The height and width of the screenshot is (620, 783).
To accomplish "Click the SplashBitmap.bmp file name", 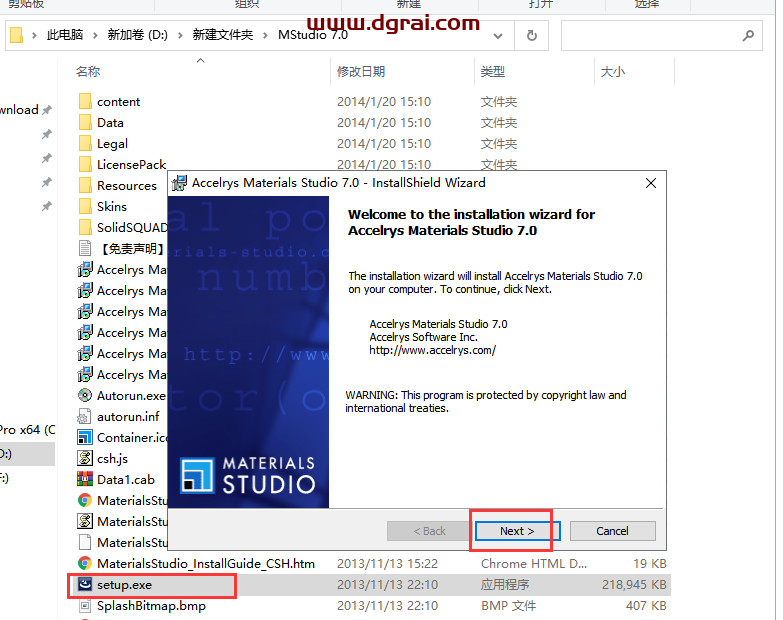I will 151,606.
